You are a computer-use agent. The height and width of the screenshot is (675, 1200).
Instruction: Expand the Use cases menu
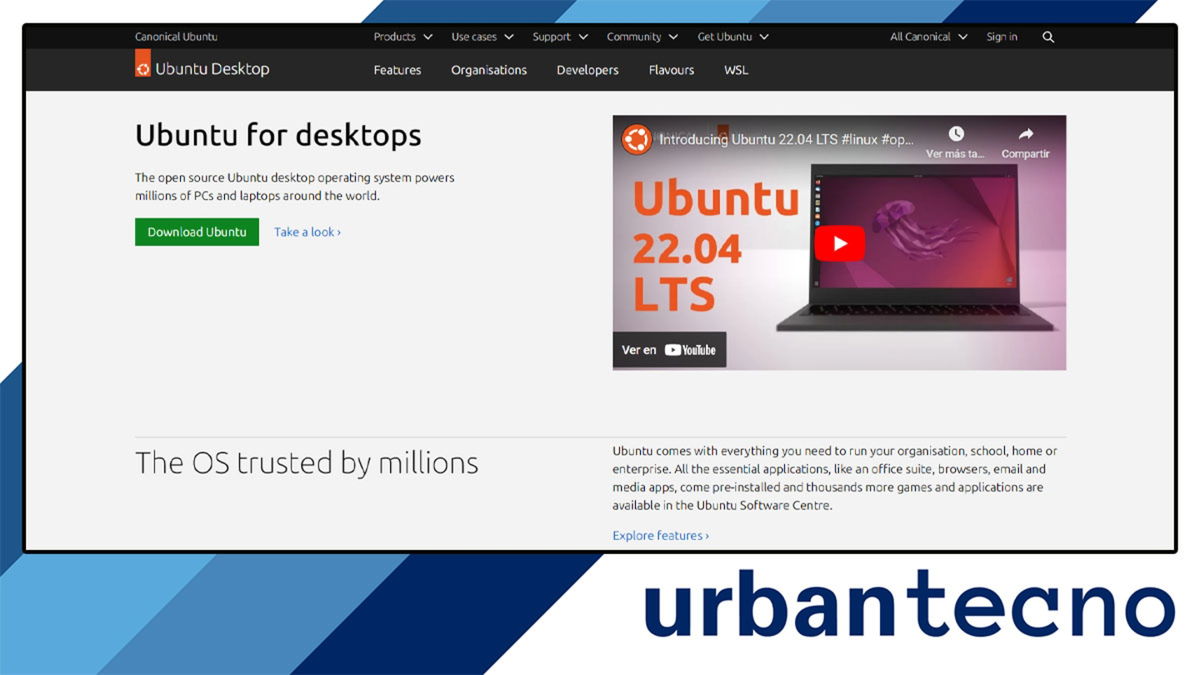(x=482, y=37)
